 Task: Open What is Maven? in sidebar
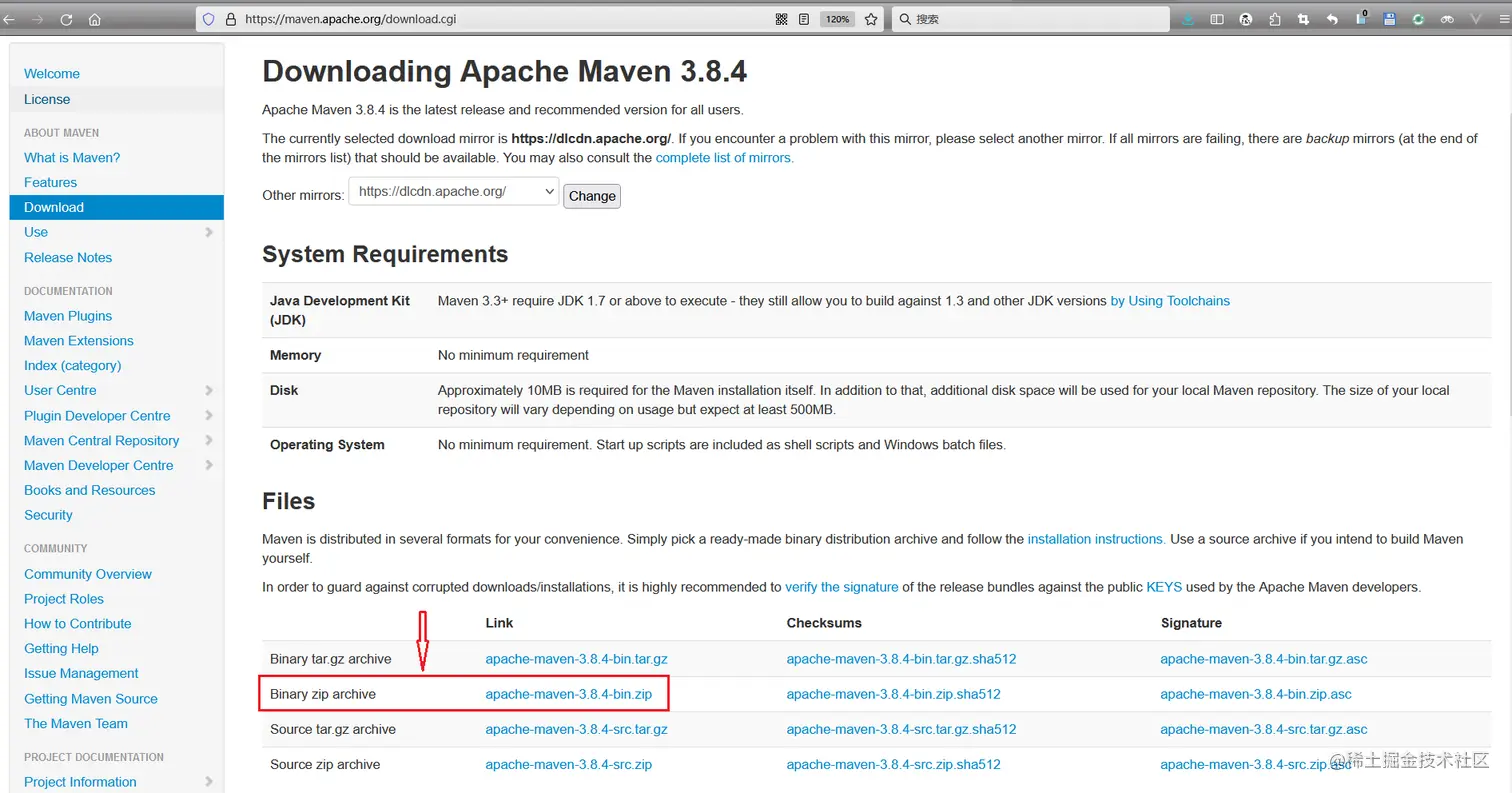72,158
